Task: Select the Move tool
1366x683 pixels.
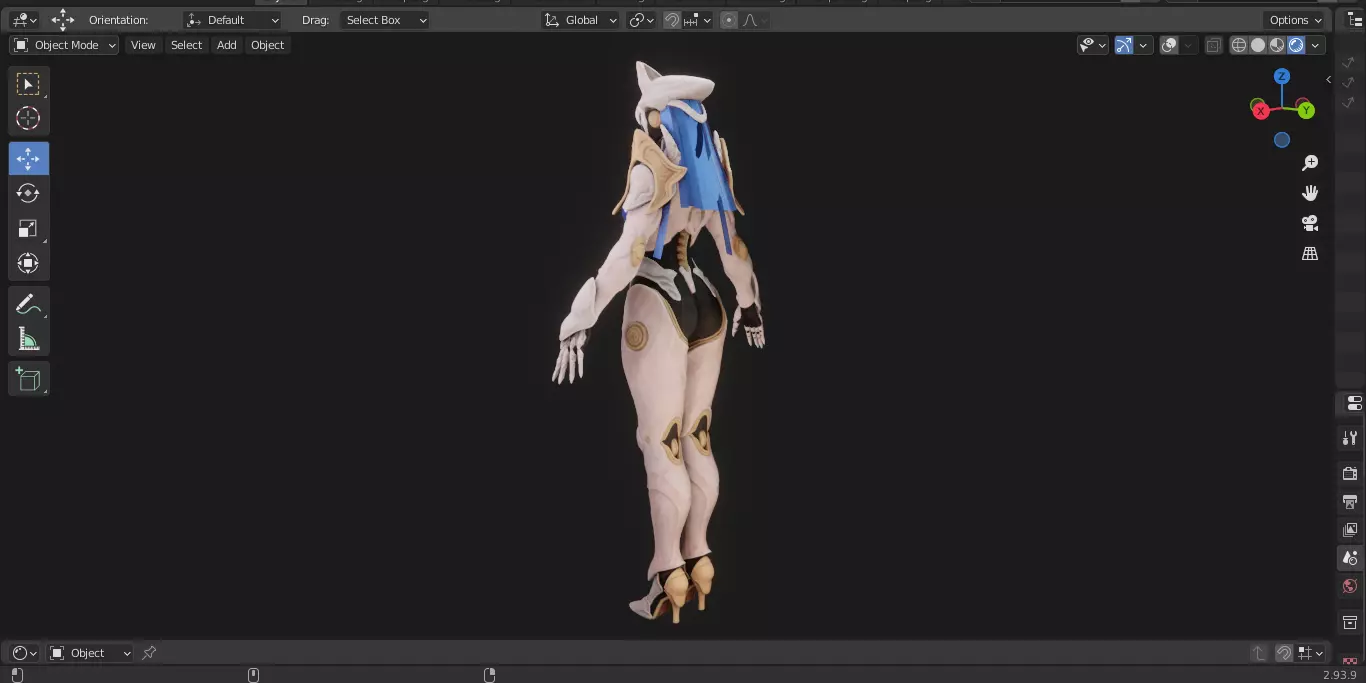Action: (x=28, y=158)
